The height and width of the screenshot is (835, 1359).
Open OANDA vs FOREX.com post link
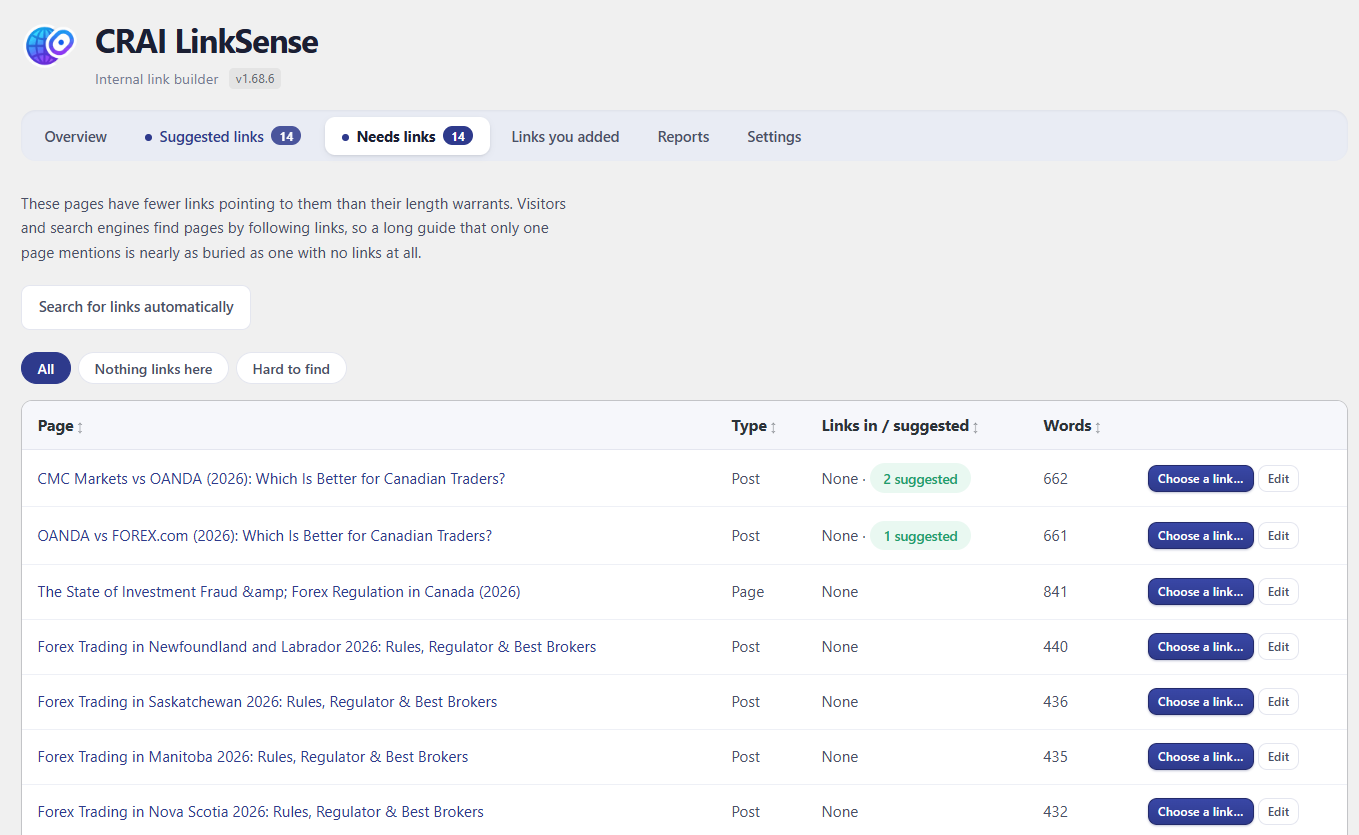(x=265, y=536)
